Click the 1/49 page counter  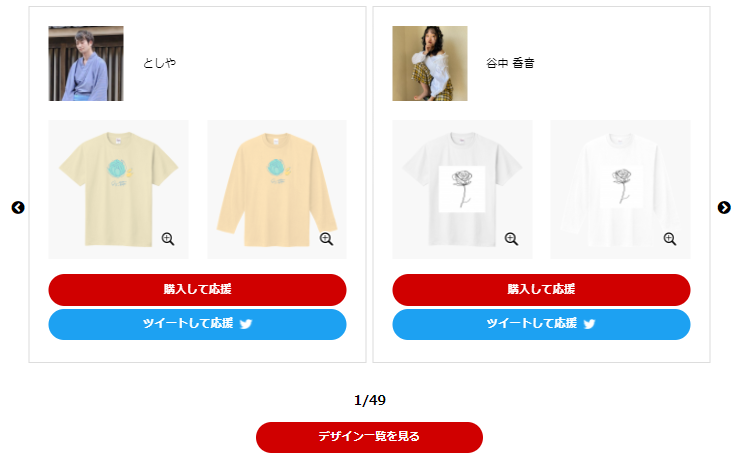point(370,400)
